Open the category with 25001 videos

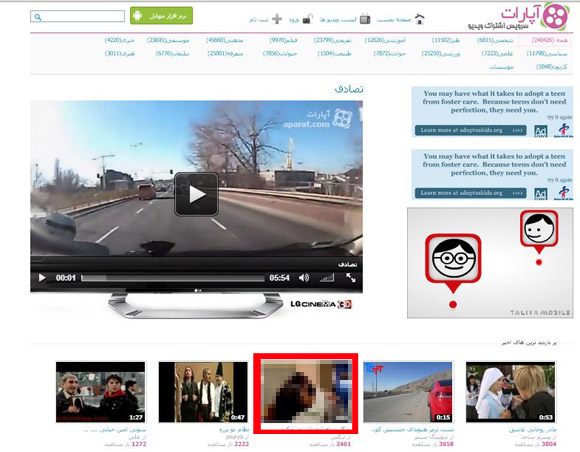[225, 54]
